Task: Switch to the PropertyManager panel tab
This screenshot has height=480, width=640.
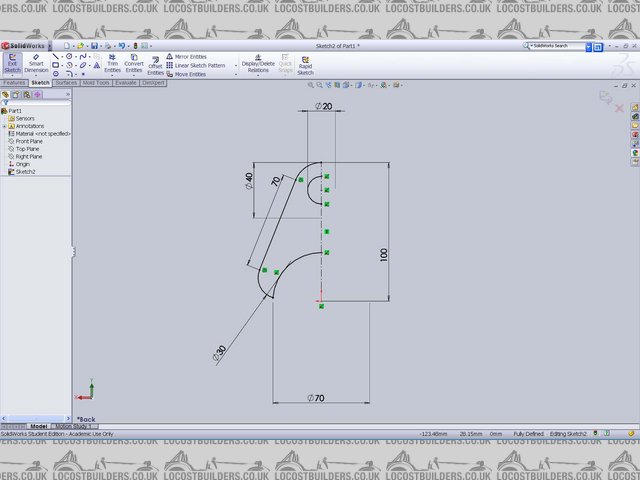Action: pos(16,94)
